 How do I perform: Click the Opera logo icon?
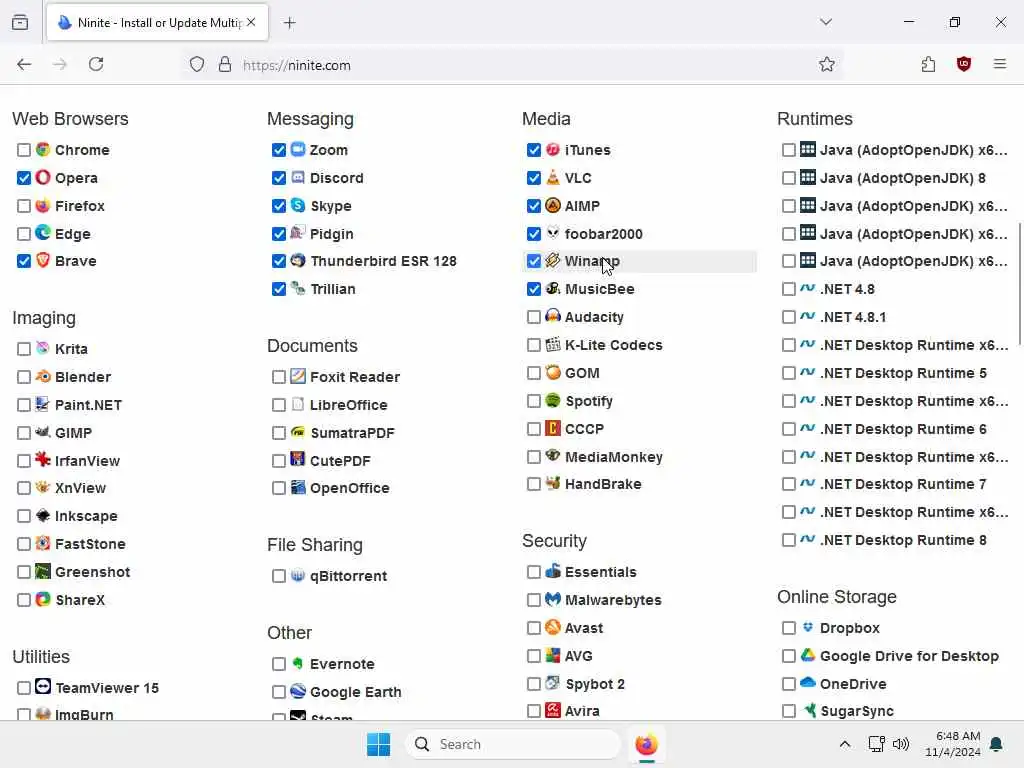(x=43, y=177)
